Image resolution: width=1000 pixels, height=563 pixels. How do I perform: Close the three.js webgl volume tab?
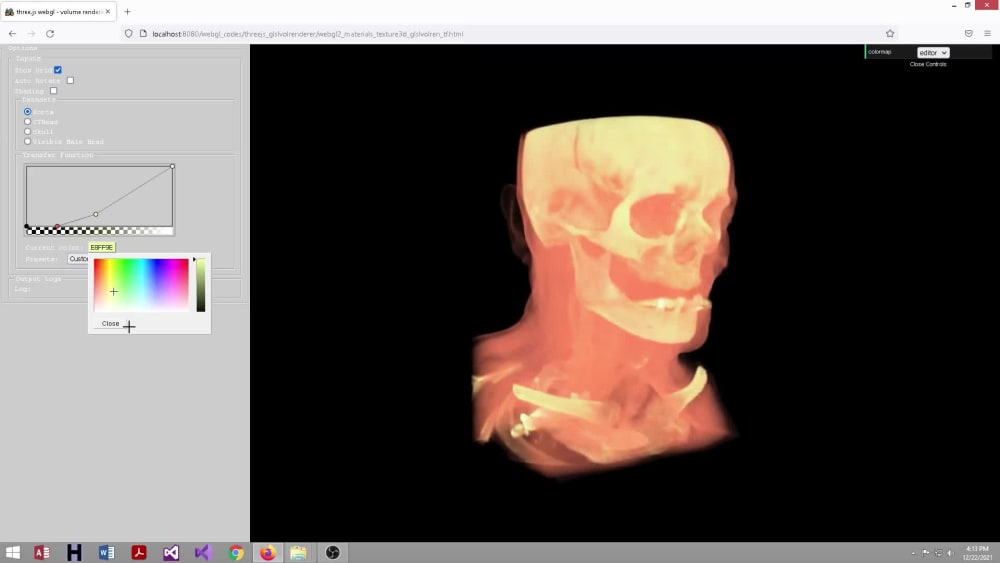click(x=108, y=11)
